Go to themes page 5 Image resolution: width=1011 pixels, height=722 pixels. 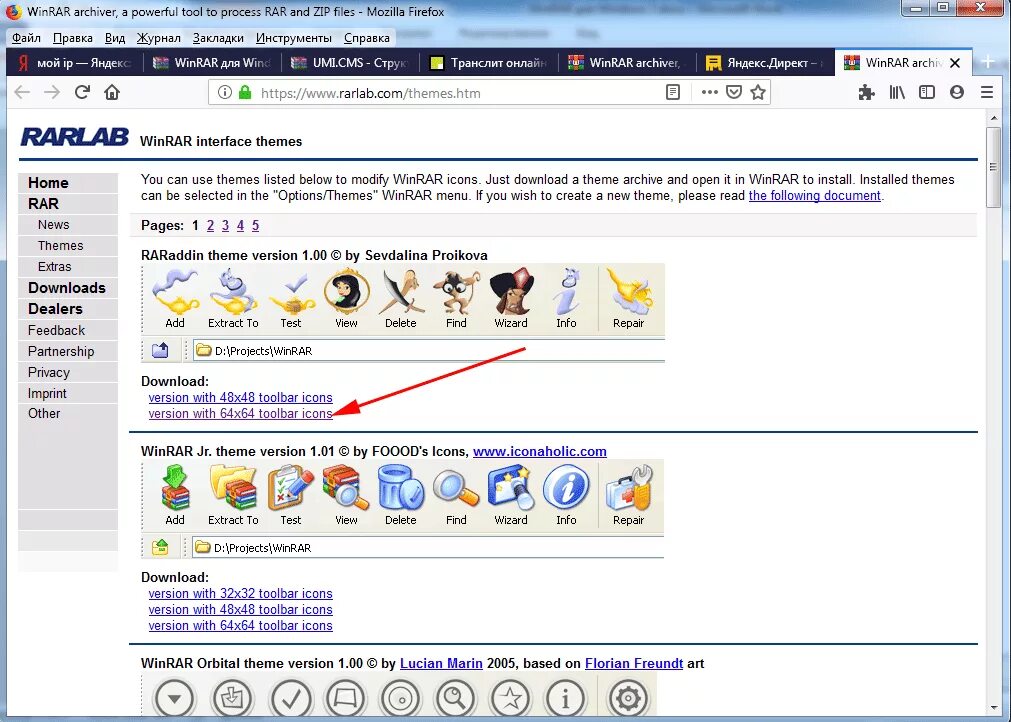coord(255,226)
